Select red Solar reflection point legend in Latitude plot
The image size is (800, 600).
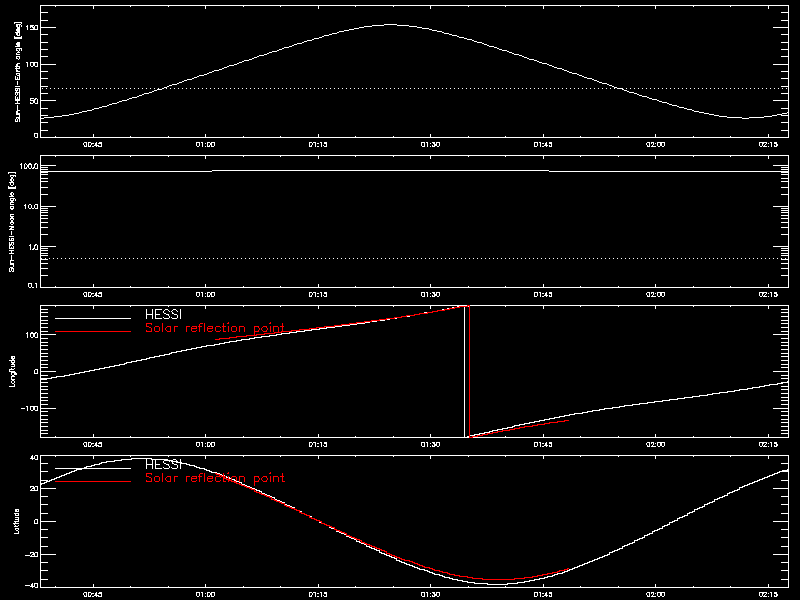(215, 478)
